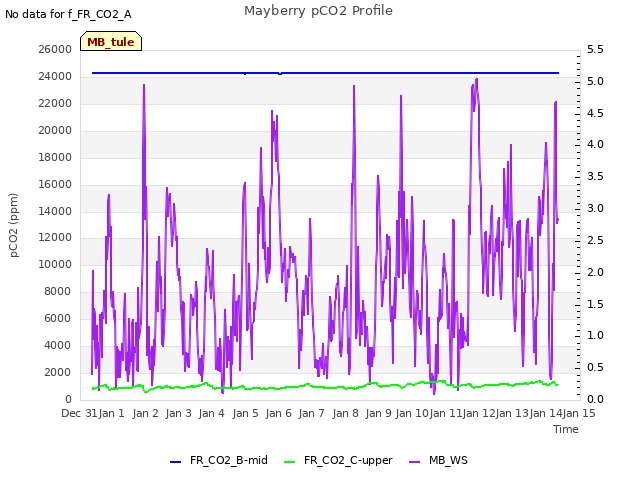Click the Jan 11 x-axis tick label

445,413
